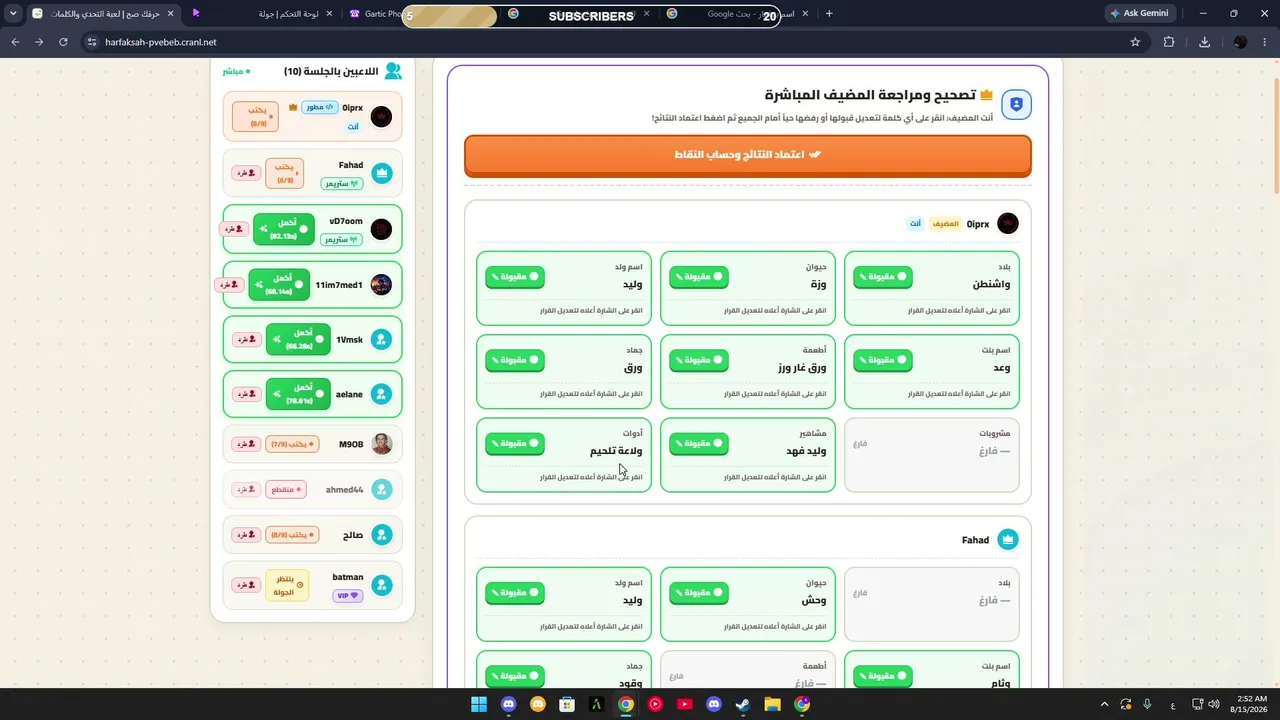The image size is (1280, 720).
Task: Bookmark this page with the star icon
Action: (x=1135, y=42)
